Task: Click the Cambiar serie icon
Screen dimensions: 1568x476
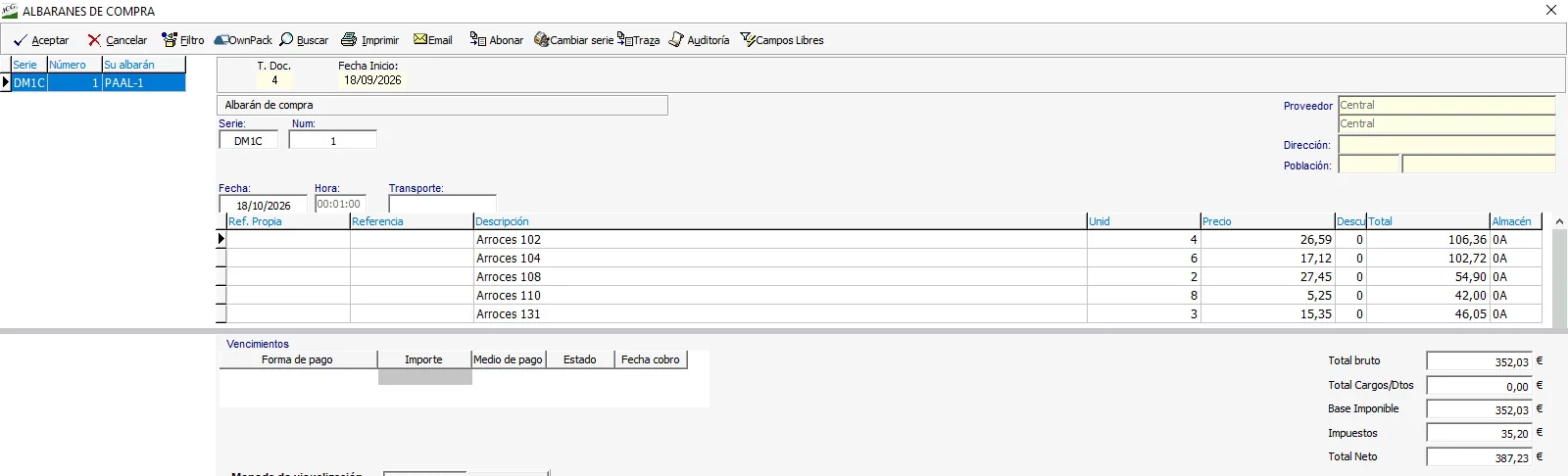Action: [x=542, y=40]
